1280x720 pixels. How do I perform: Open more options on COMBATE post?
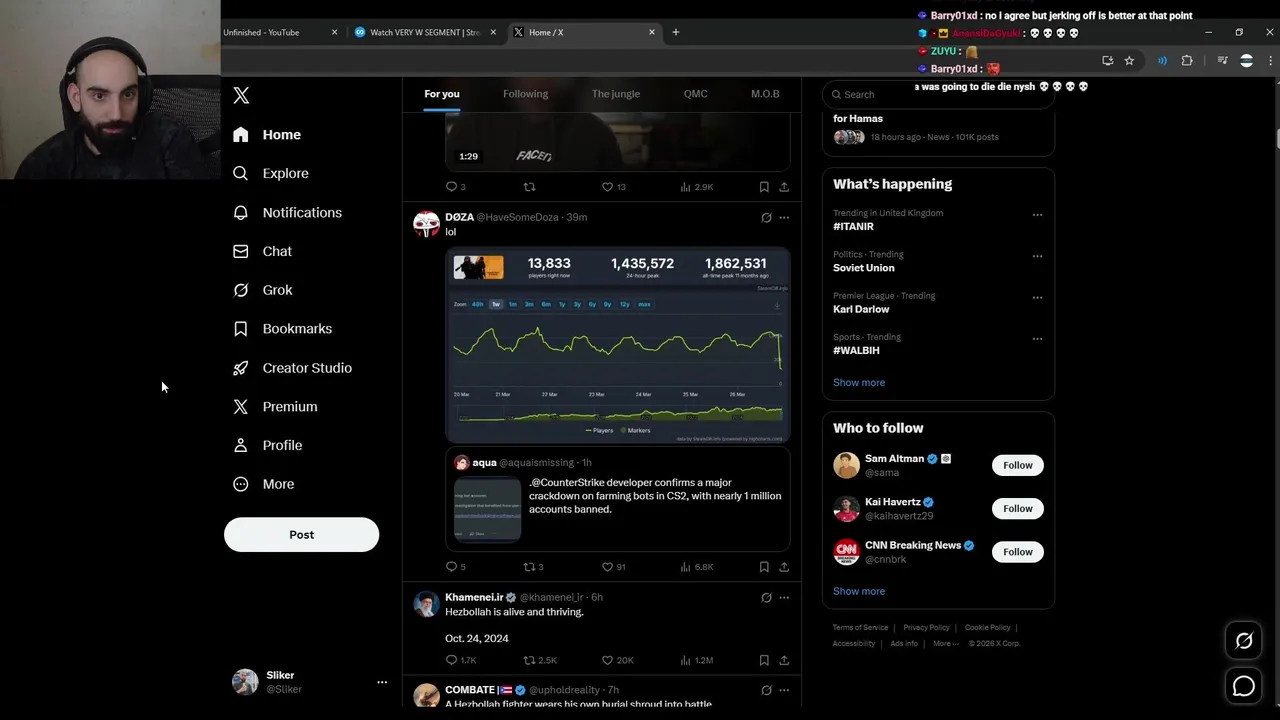pyautogui.click(x=784, y=691)
